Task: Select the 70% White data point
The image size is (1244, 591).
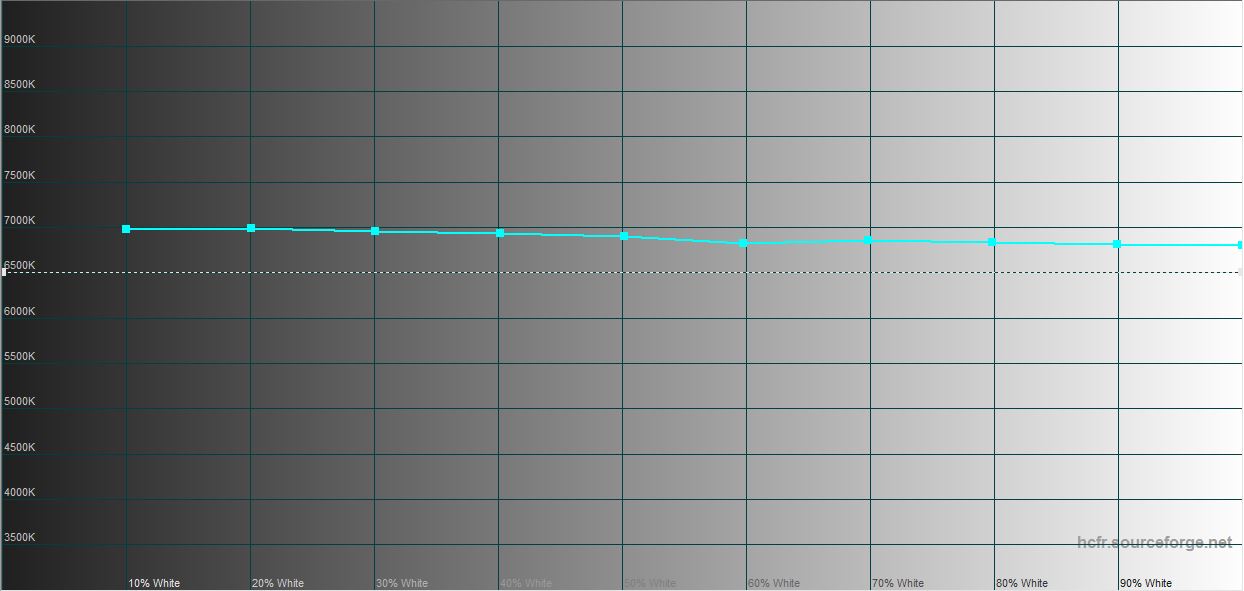Action: [868, 240]
